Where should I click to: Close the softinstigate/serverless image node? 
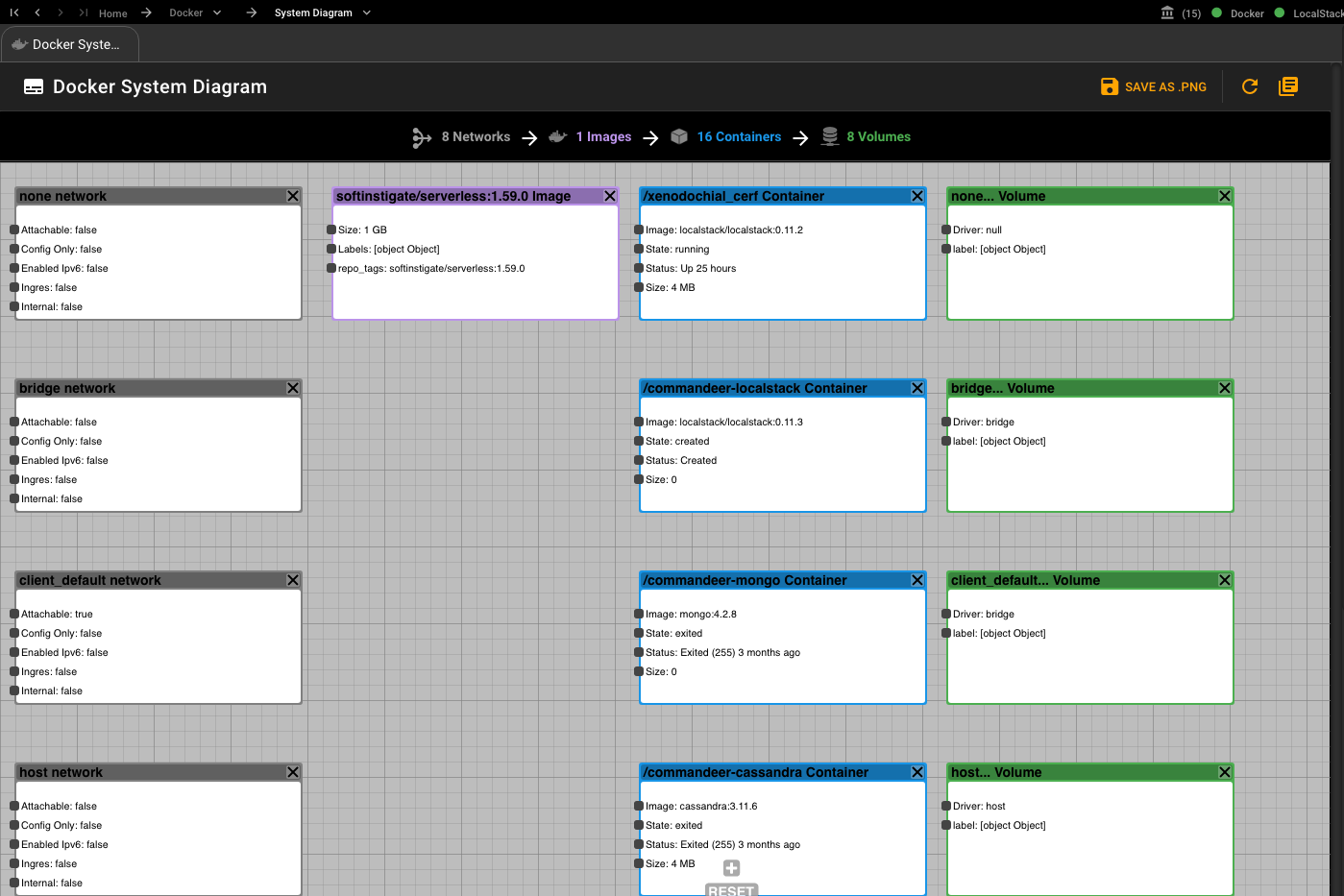(x=610, y=196)
